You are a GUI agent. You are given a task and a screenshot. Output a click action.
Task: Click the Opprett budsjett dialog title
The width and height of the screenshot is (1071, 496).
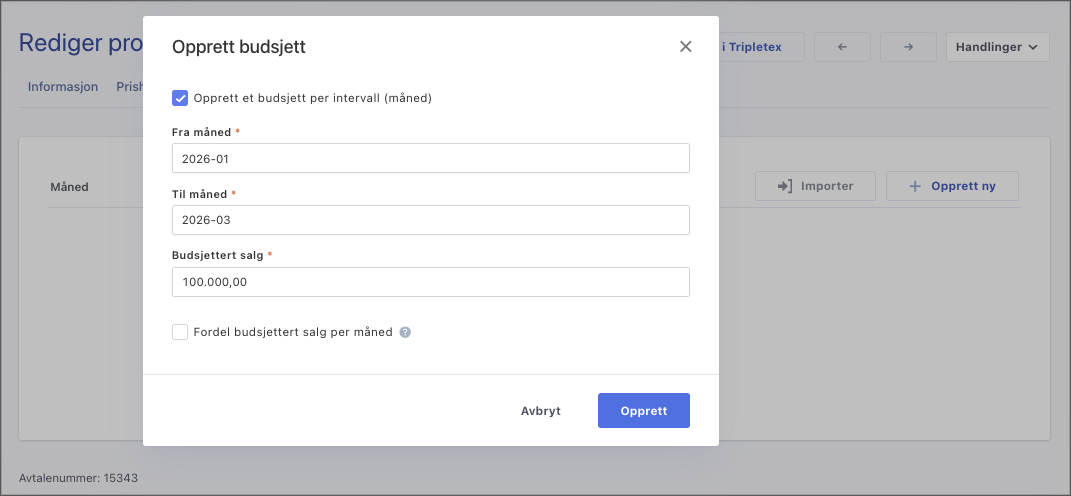point(239,47)
